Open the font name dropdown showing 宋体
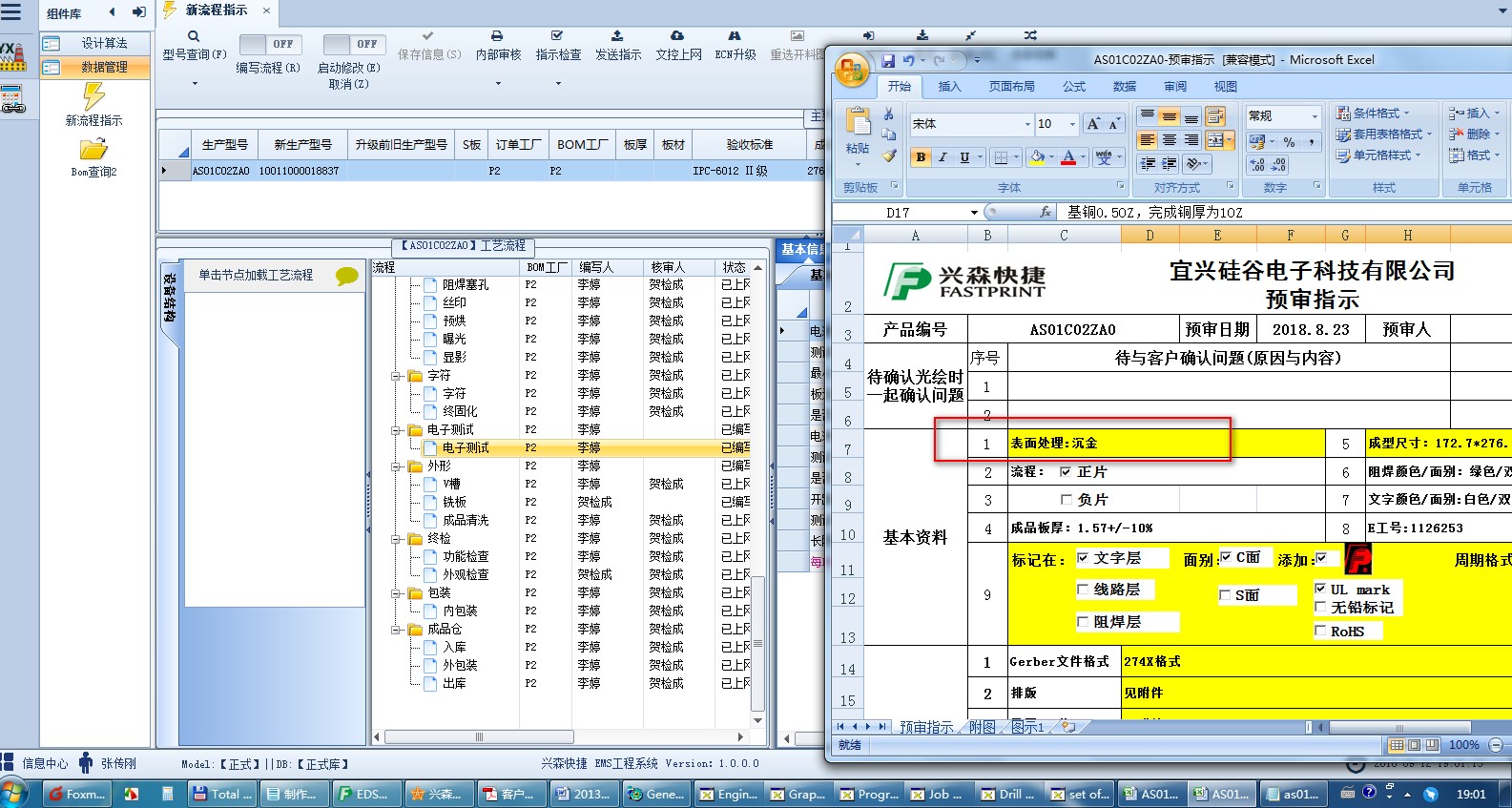This screenshot has width=1512, height=808. pyautogui.click(x=1027, y=124)
